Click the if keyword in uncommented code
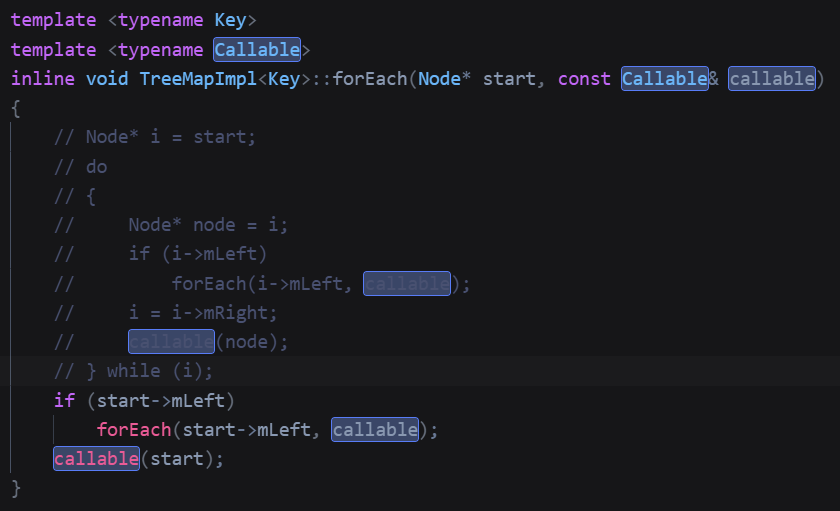This screenshot has height=511, width=840. (x=64, y=401)
